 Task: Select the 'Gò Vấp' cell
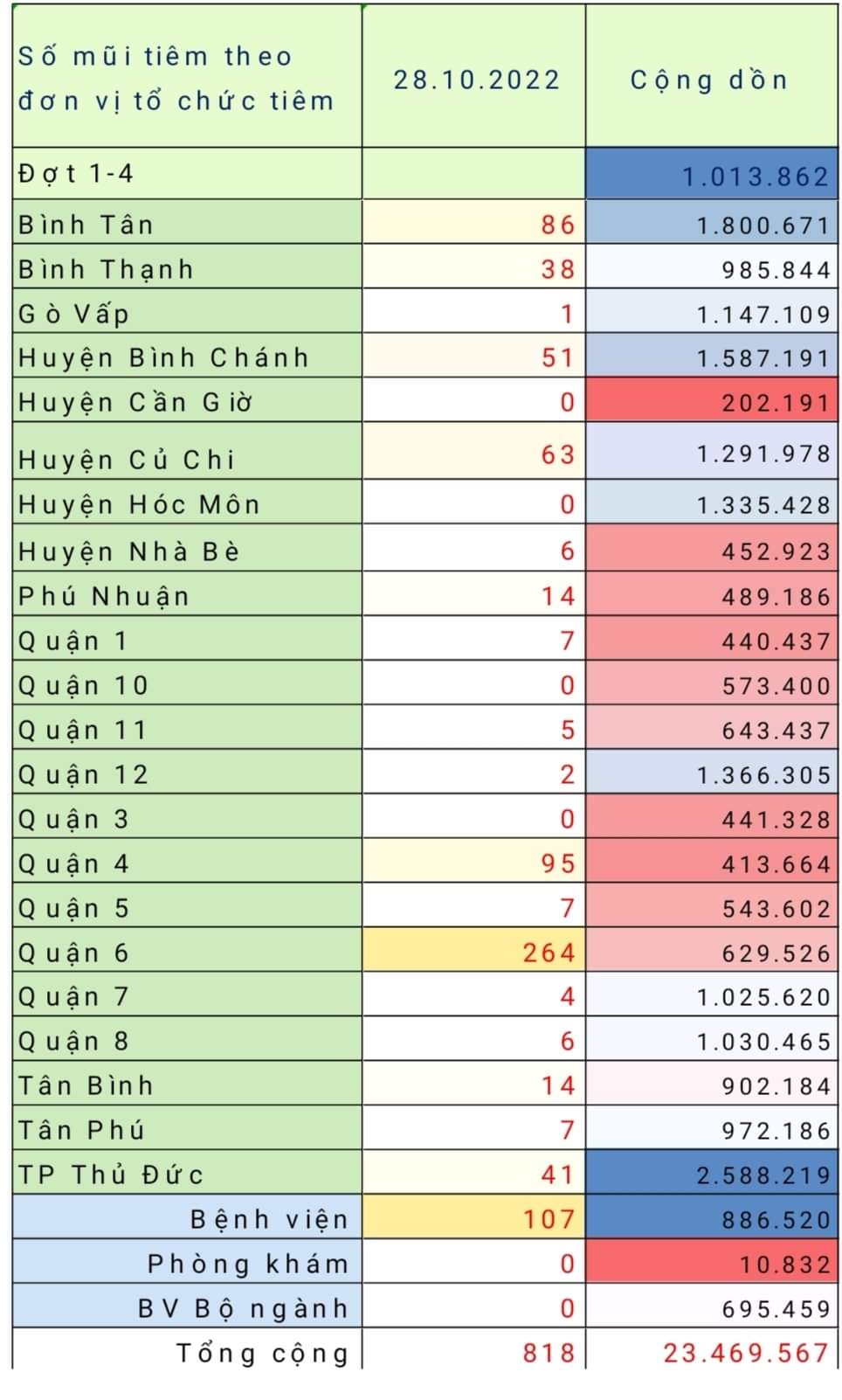tap(74, 313)
